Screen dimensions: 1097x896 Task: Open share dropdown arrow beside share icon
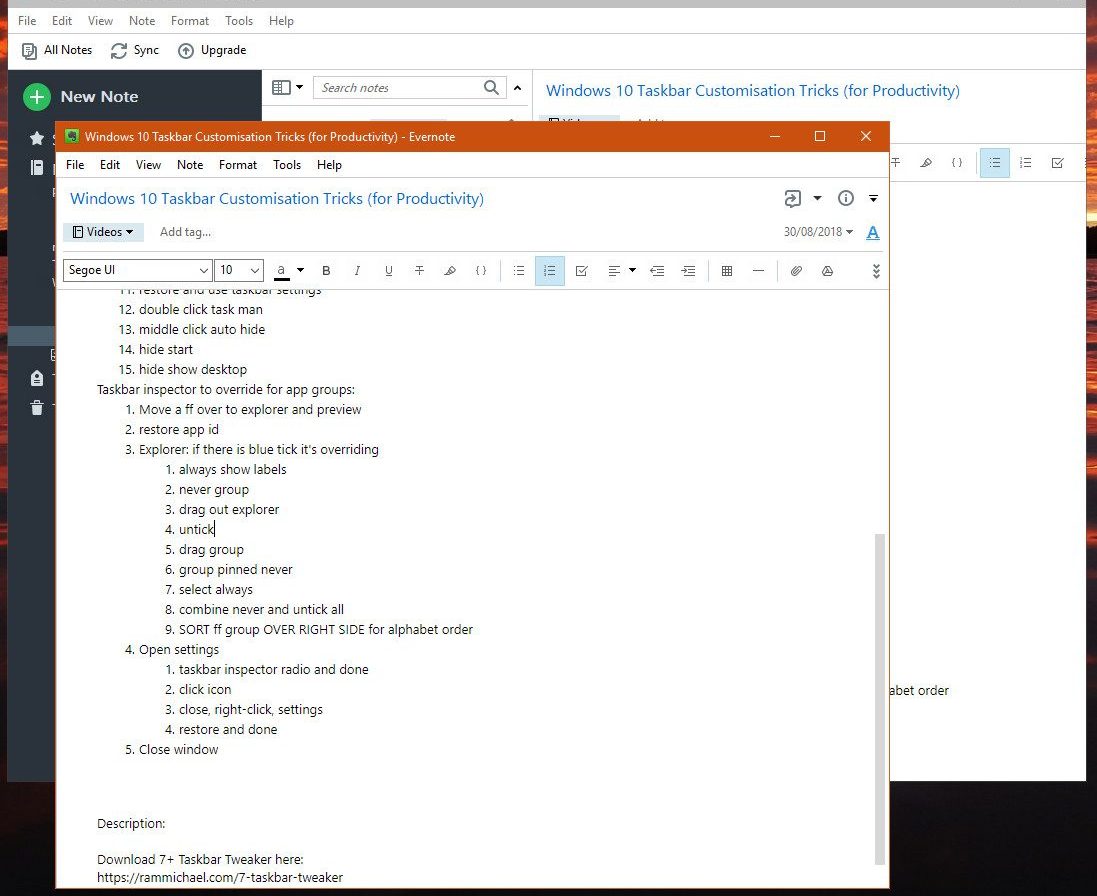point(817,199)
